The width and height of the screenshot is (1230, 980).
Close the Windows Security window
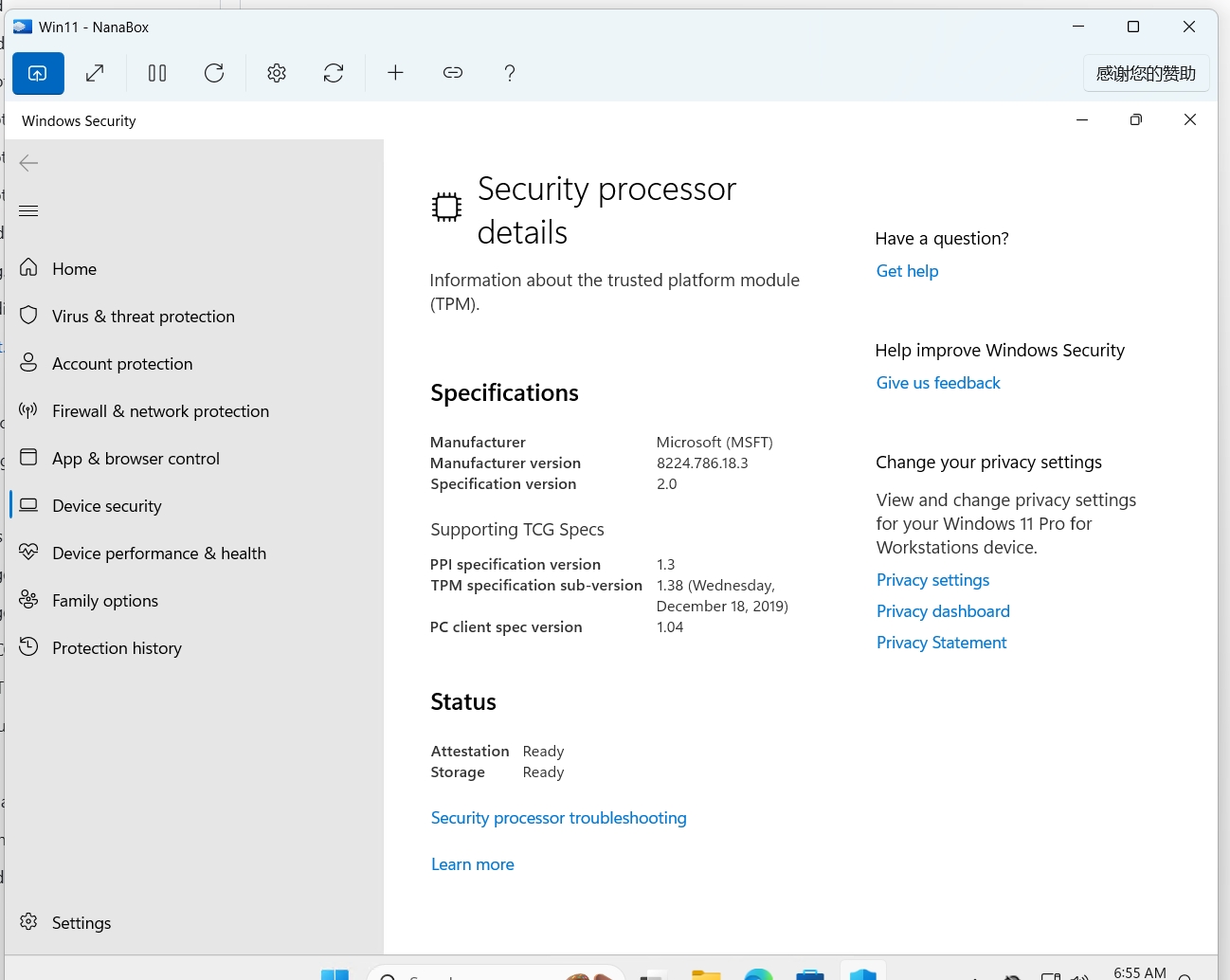[x=1190, y=119]
